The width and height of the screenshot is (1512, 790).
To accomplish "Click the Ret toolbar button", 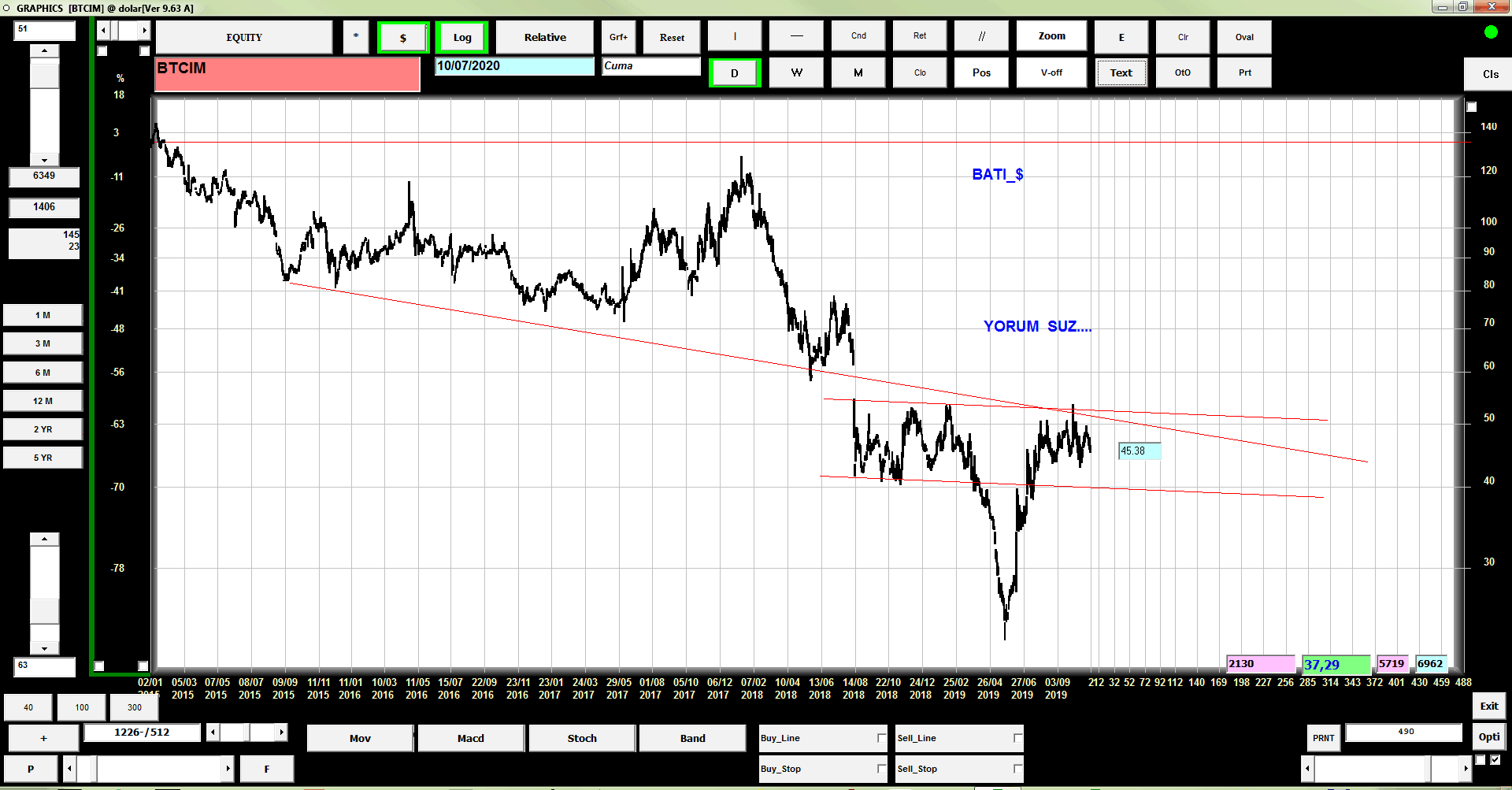I will [x=920, y=36].
